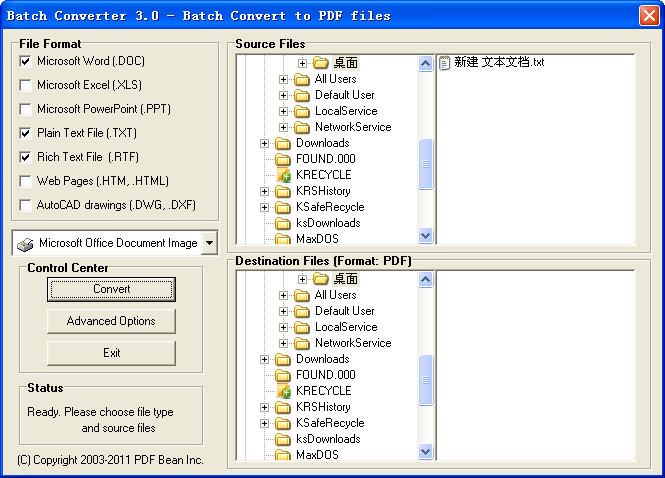The width and height of the screenshot is (665, 478).
Task: Check the AutoCAD drawings (.DWG, .DXF) option
Action: coord(25,205)
